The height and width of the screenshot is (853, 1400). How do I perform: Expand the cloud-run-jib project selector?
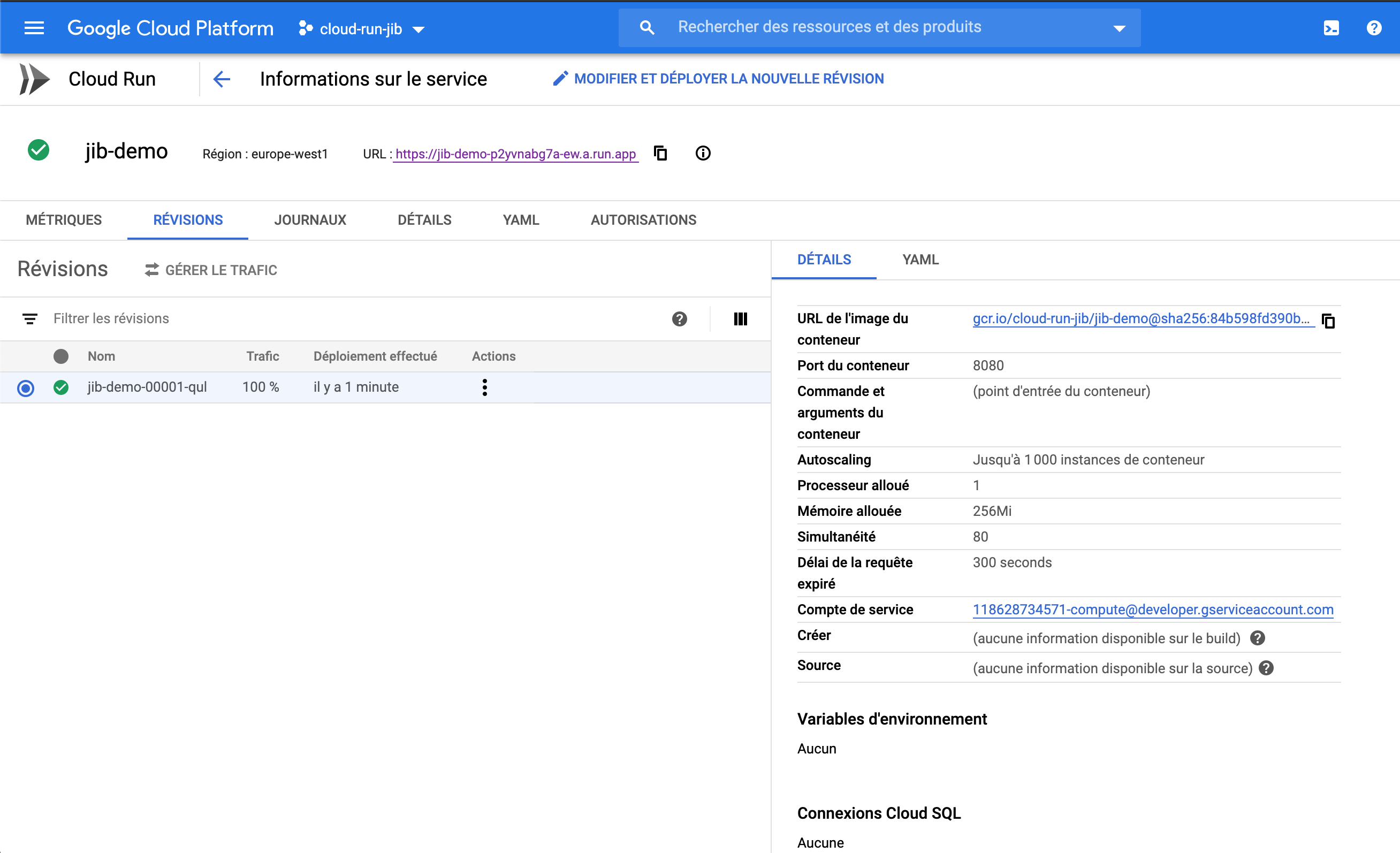361,29
